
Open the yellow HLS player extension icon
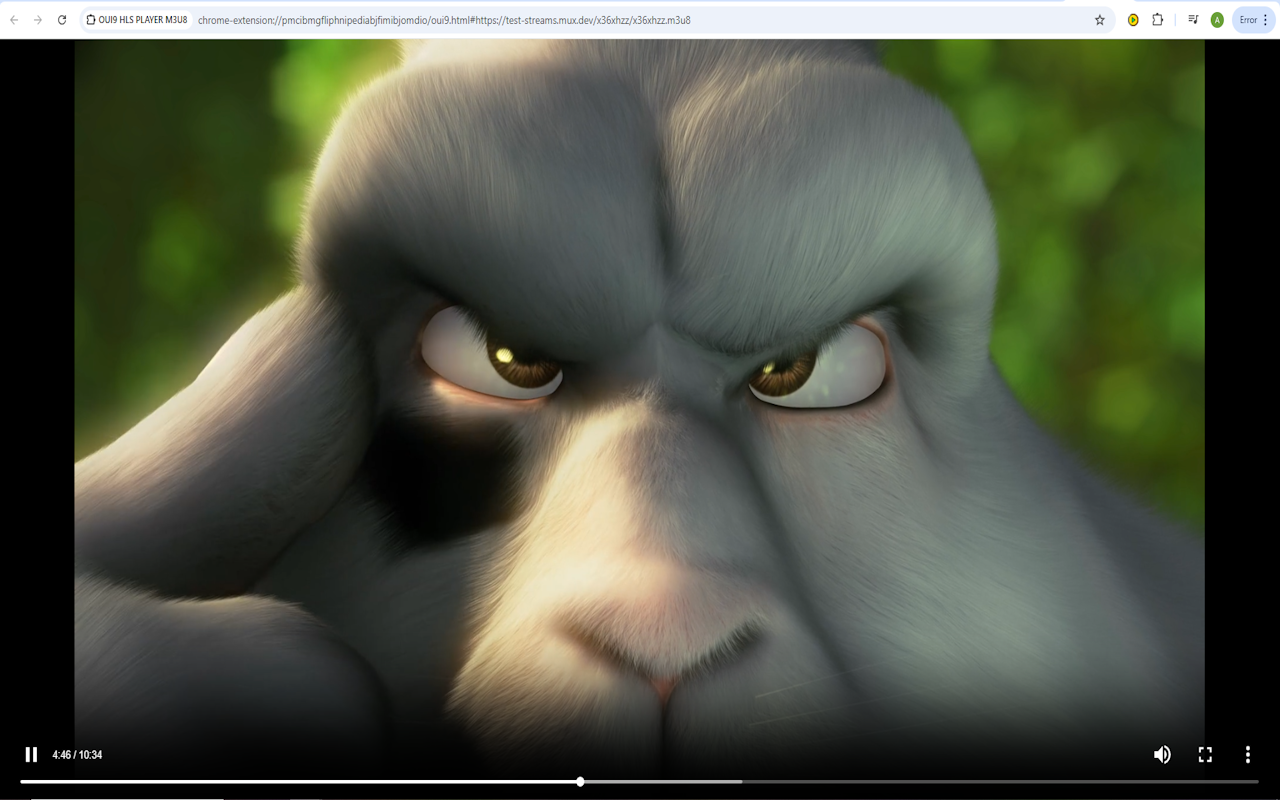(x=1133, y=20)
